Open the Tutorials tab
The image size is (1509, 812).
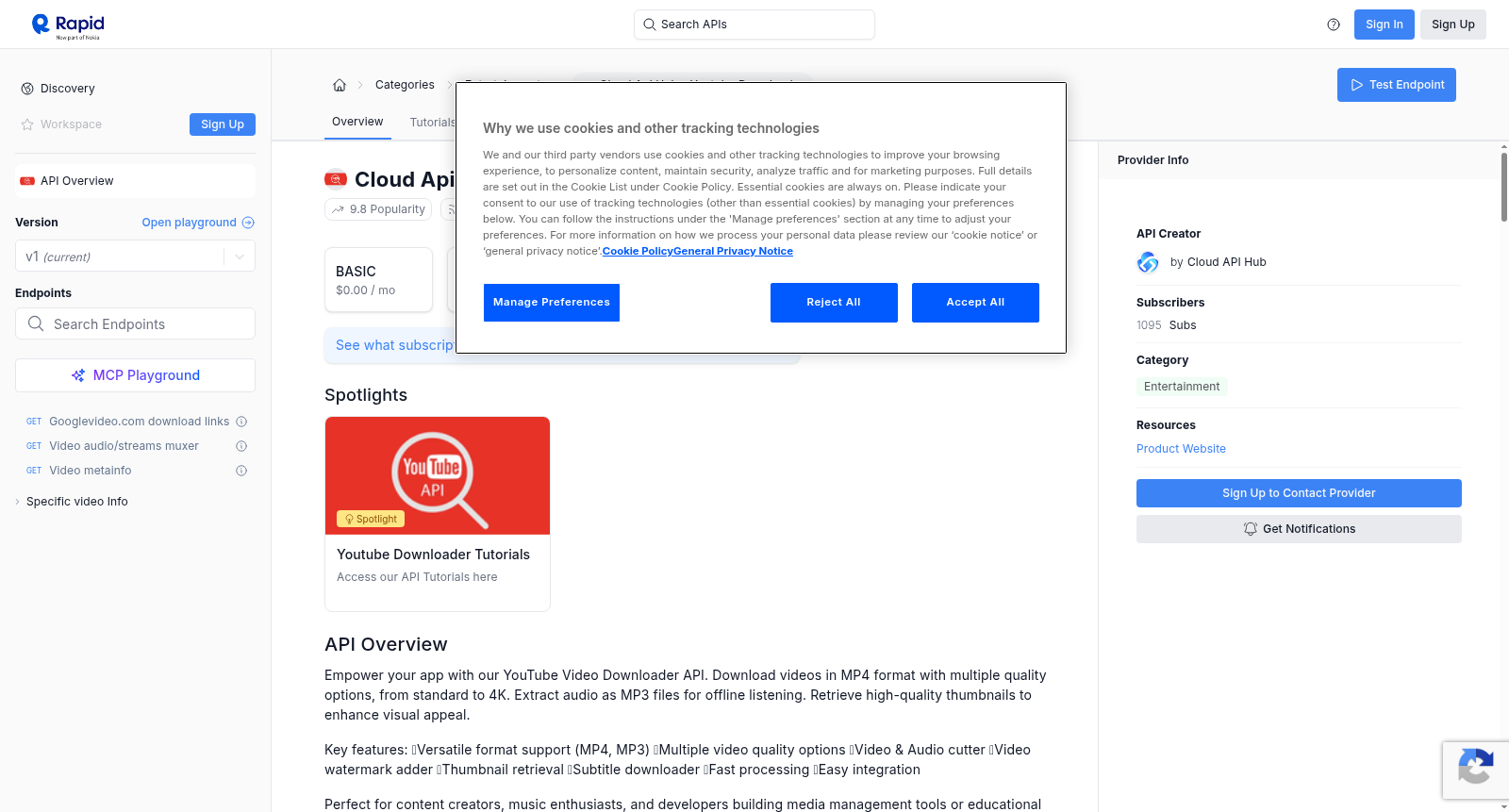(x=433, y=123)
